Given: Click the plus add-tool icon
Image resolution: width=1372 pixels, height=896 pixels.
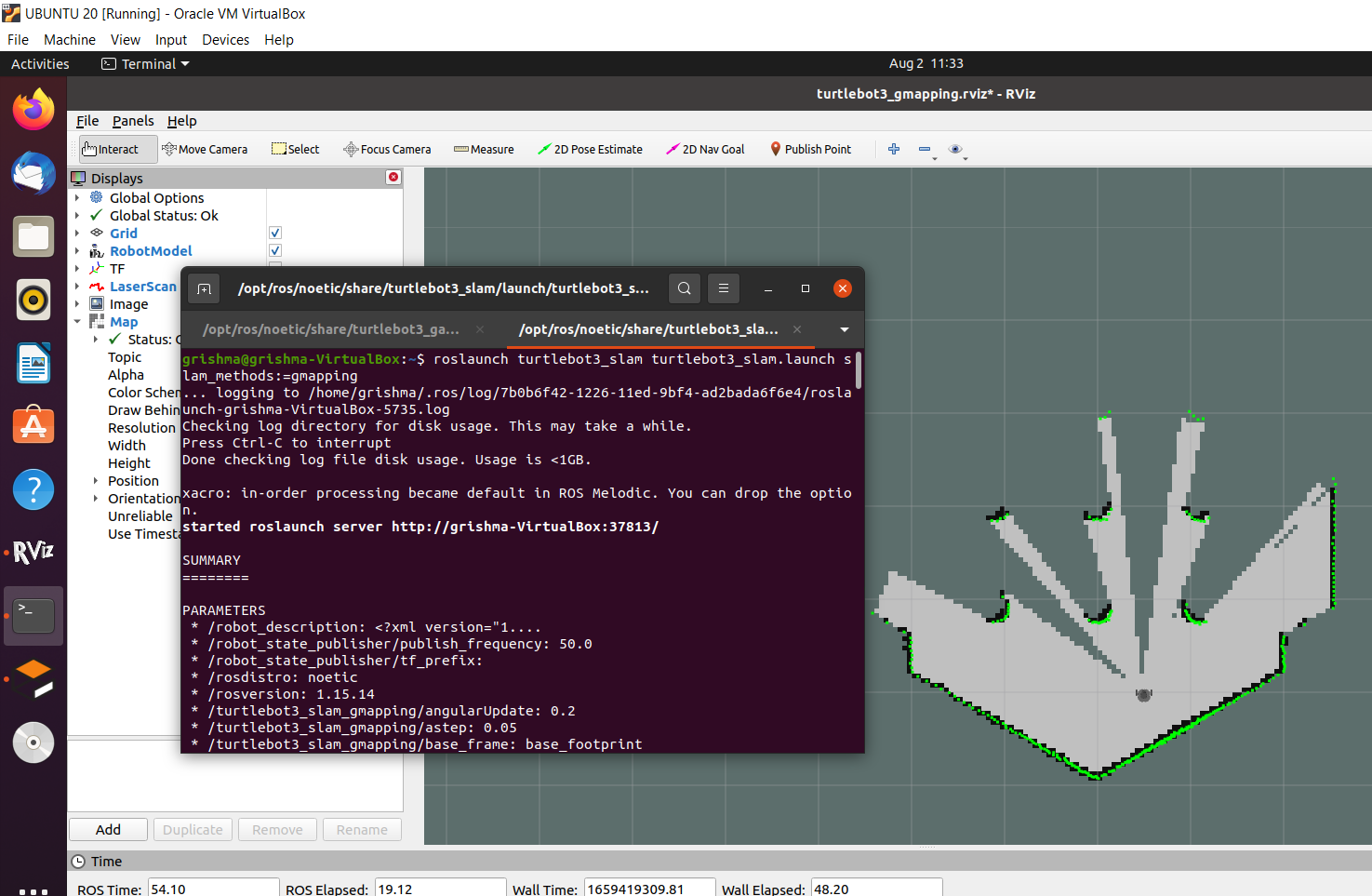Looking at the screenshot, I should [894, 149].
